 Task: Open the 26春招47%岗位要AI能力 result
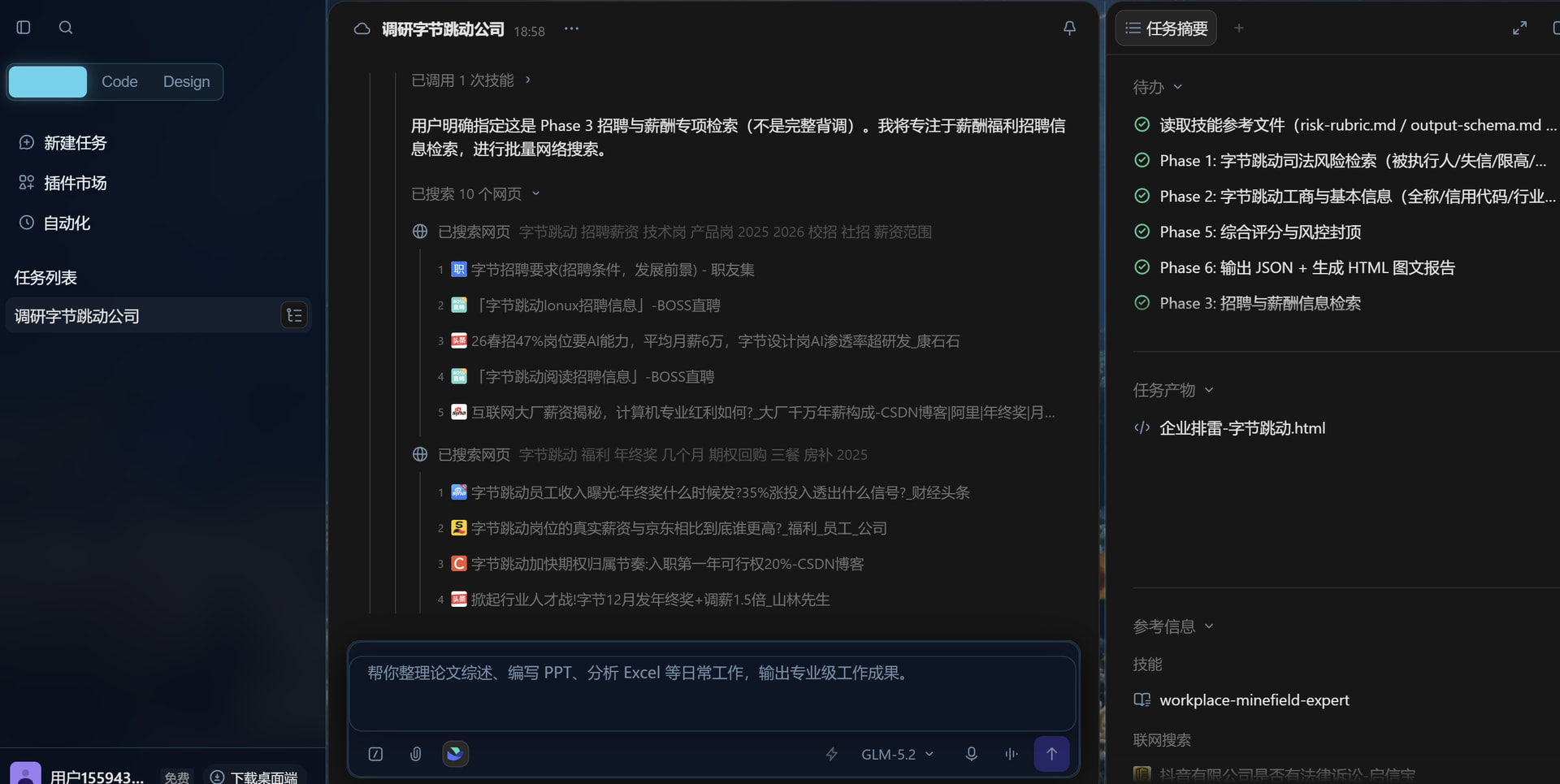click(715, 341)
